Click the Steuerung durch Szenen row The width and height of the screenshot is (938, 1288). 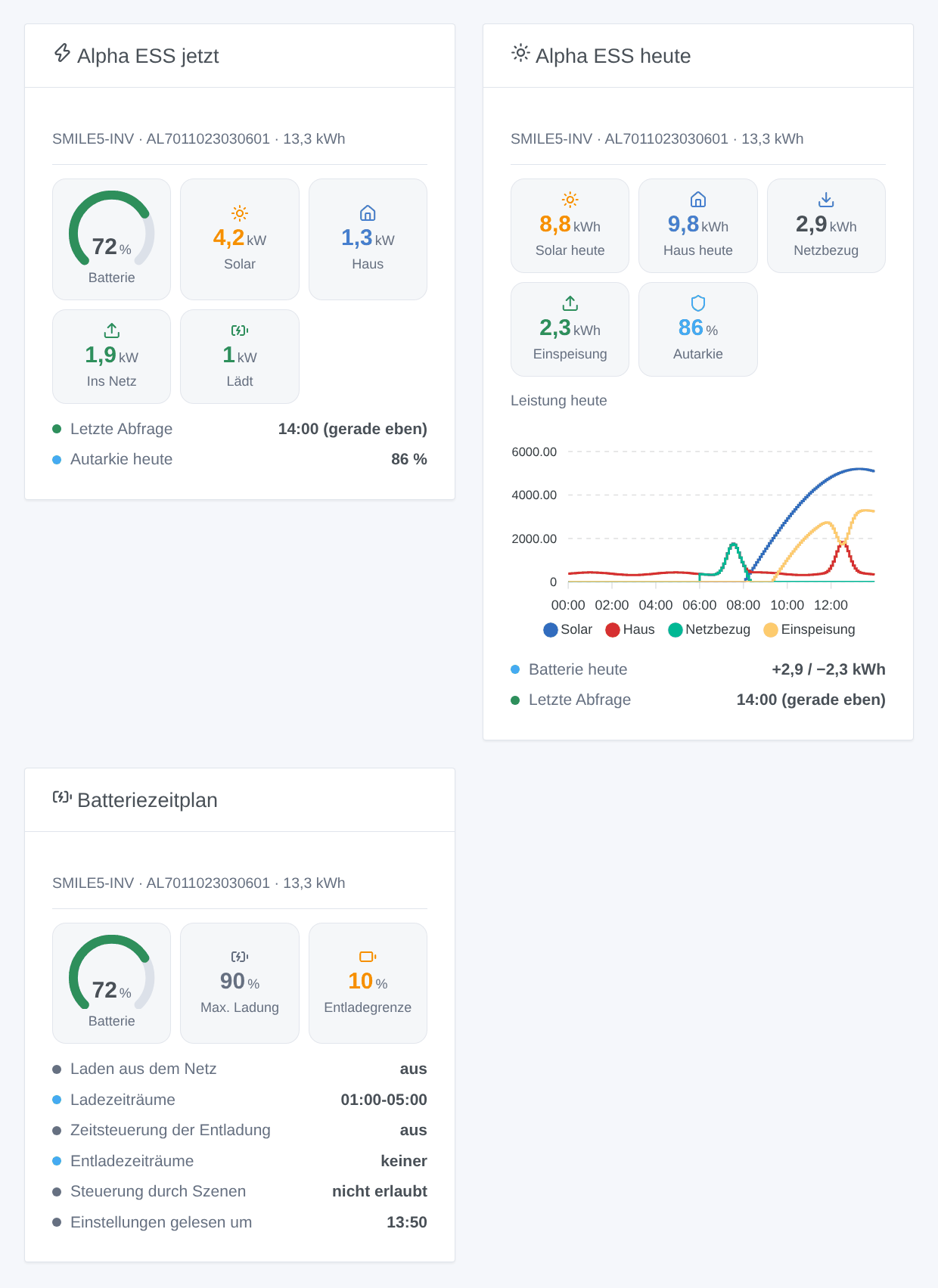(240, 1191)
